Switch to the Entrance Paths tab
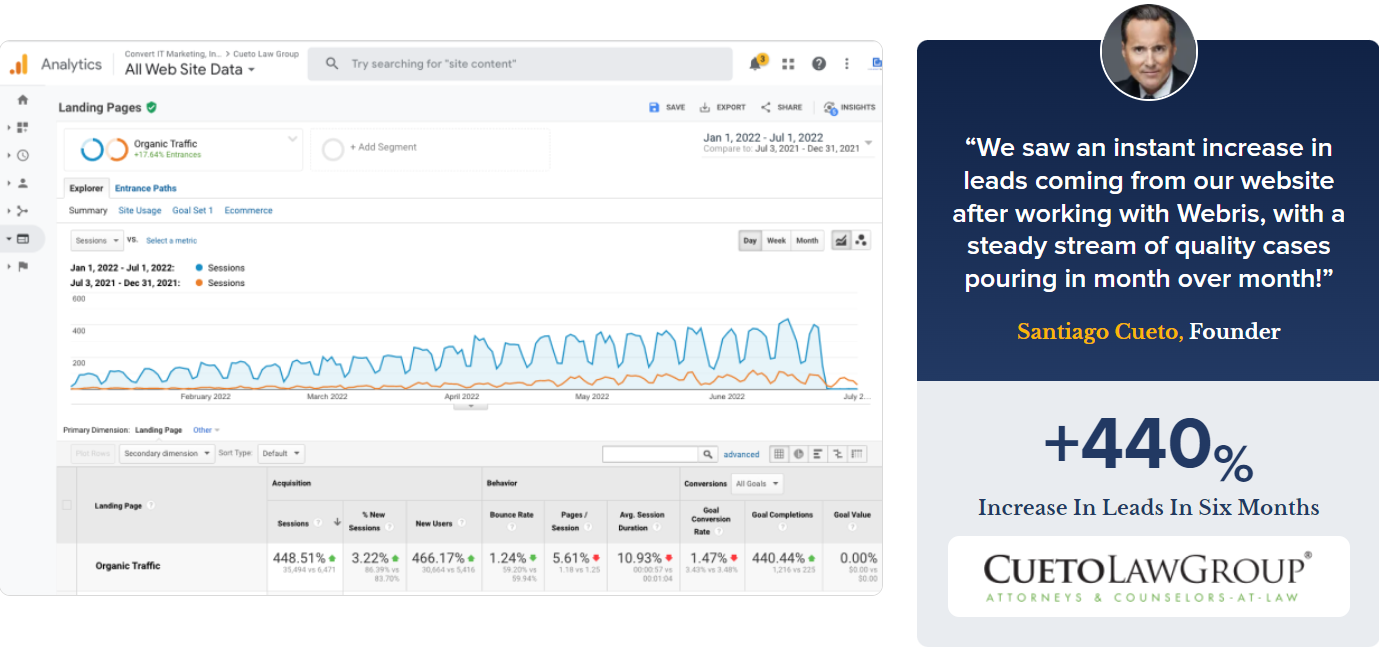The width and height of the screenshot is (1379, 657). (145, 188)
